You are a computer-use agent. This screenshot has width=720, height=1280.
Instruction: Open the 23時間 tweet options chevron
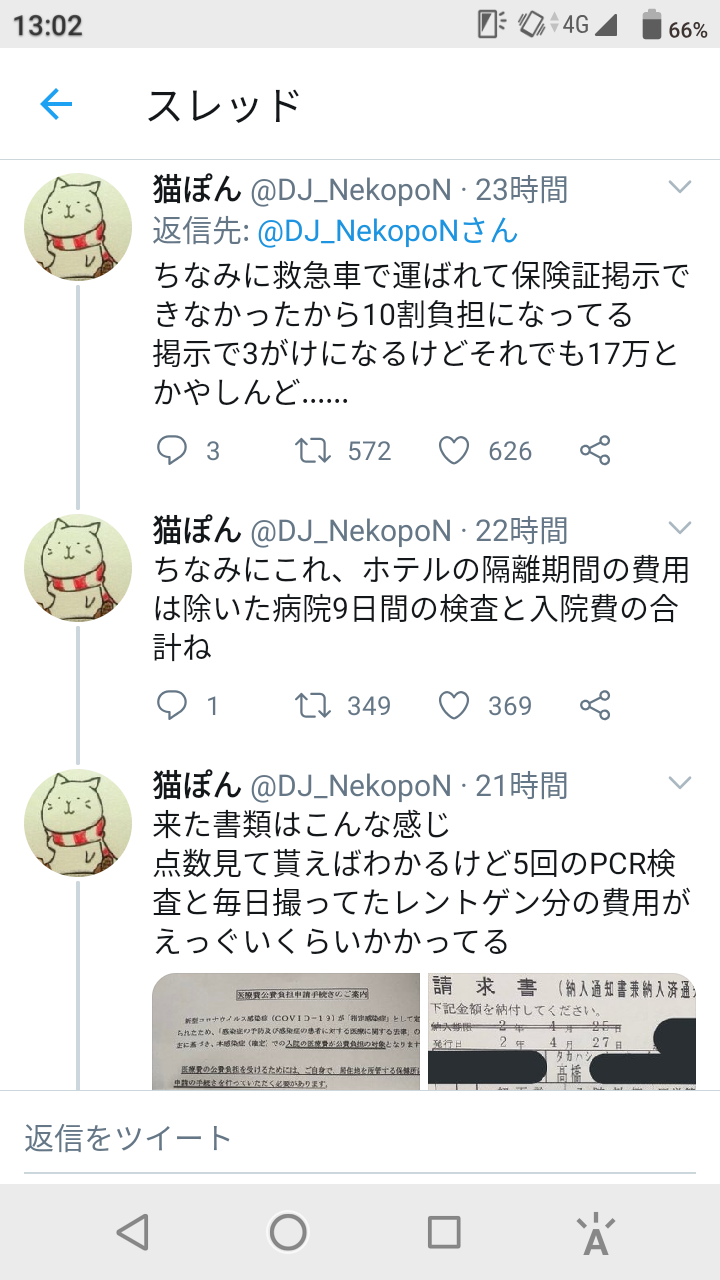[x=680, y=187]
